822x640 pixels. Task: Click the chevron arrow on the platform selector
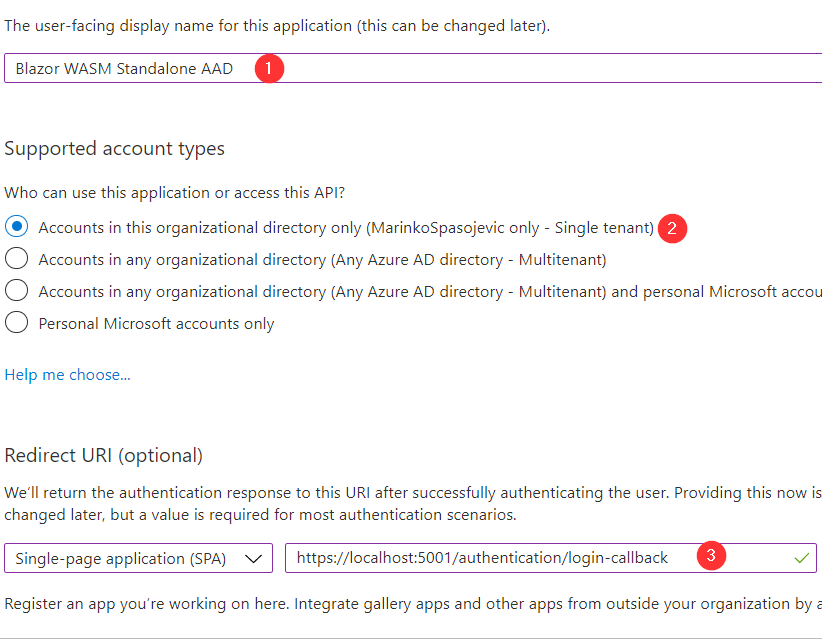(x=255, y=558)
